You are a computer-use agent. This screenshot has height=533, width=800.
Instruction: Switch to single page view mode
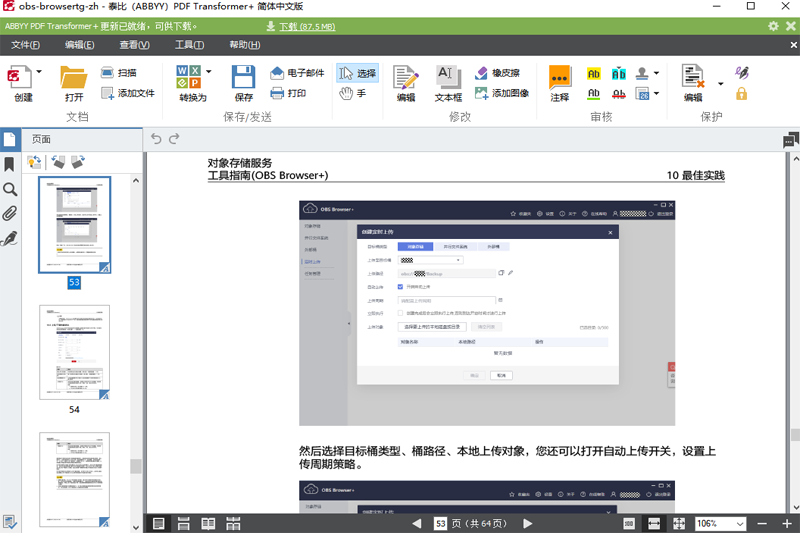pyautogui.click(x=159, y=523)
